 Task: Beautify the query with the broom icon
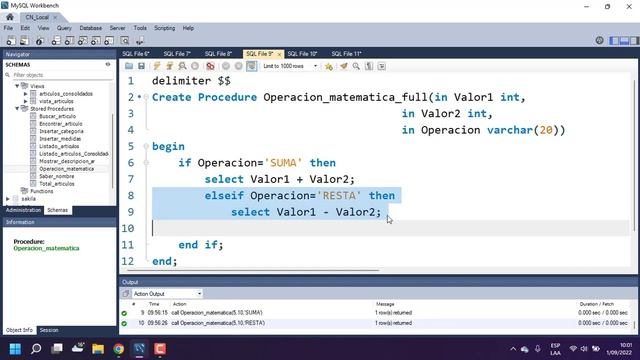pyautogui.click(x=344, y=66)
